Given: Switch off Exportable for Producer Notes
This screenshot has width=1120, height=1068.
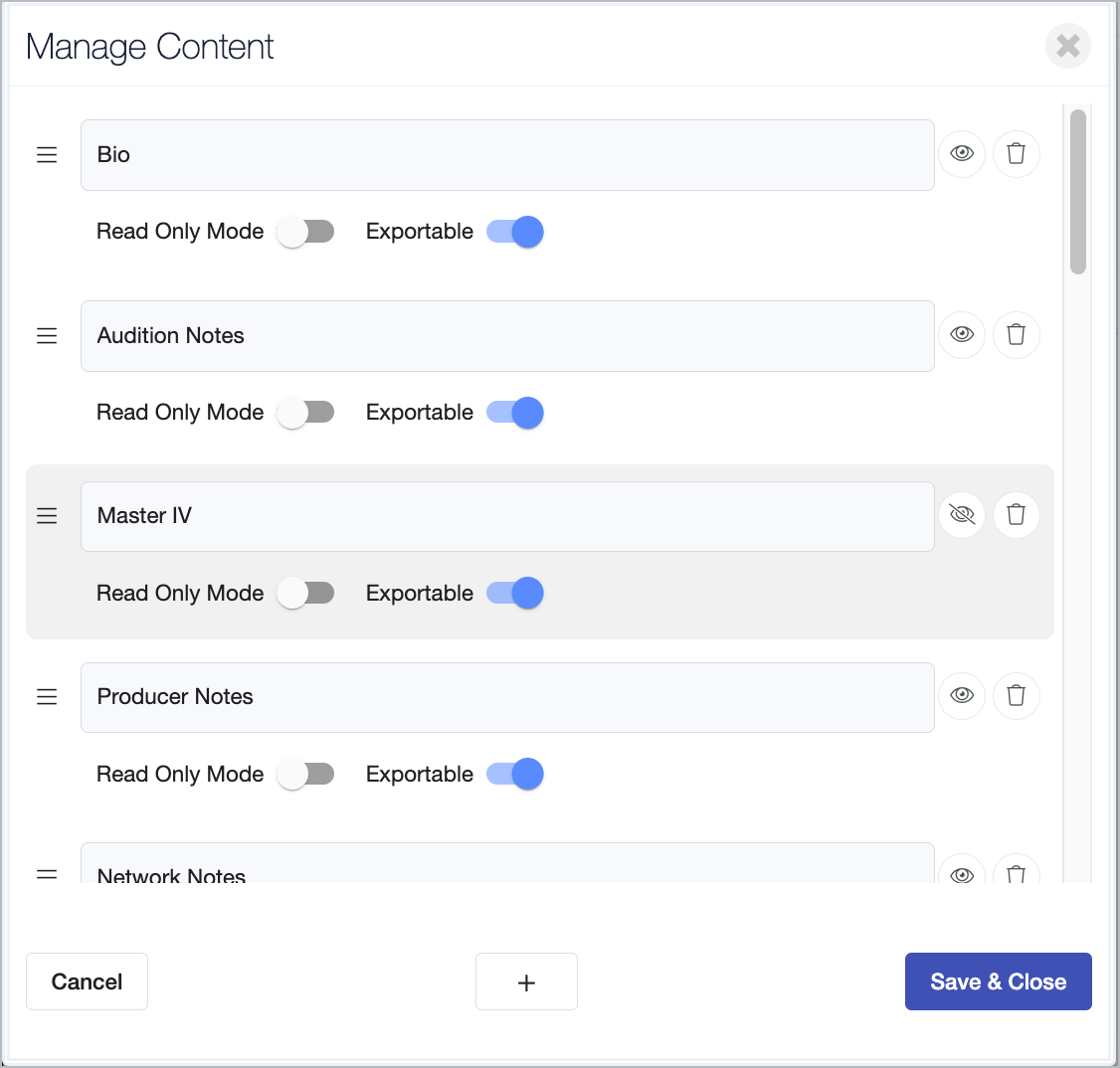Looking at the screenshot, I should point(515,775).
